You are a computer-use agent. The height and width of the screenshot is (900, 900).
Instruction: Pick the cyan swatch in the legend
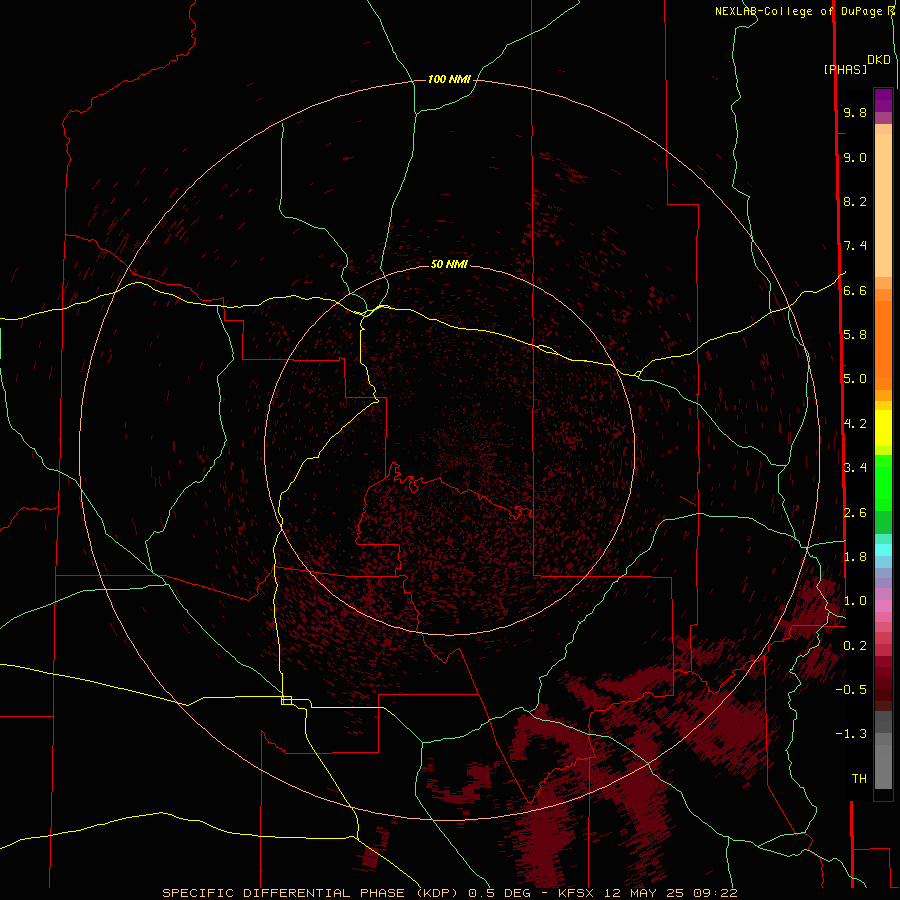883,550
